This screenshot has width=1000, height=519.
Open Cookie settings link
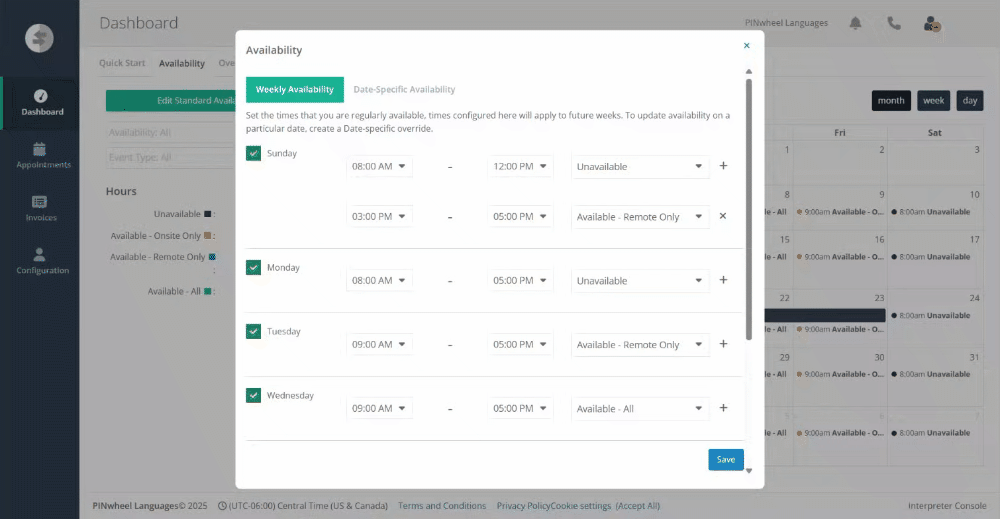point(581,506)
